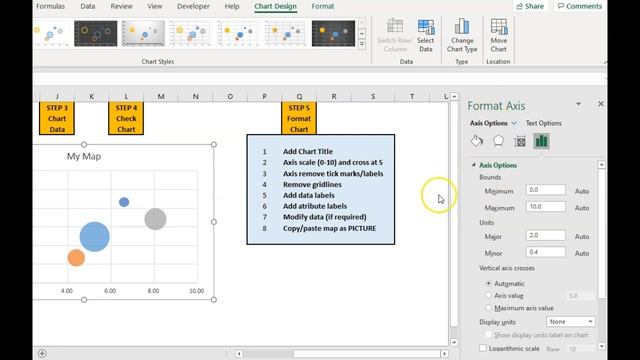The width and height of the screenshot is (640, 360).
Task: Click the 10.00 axis label
Action: coord(196,291)
